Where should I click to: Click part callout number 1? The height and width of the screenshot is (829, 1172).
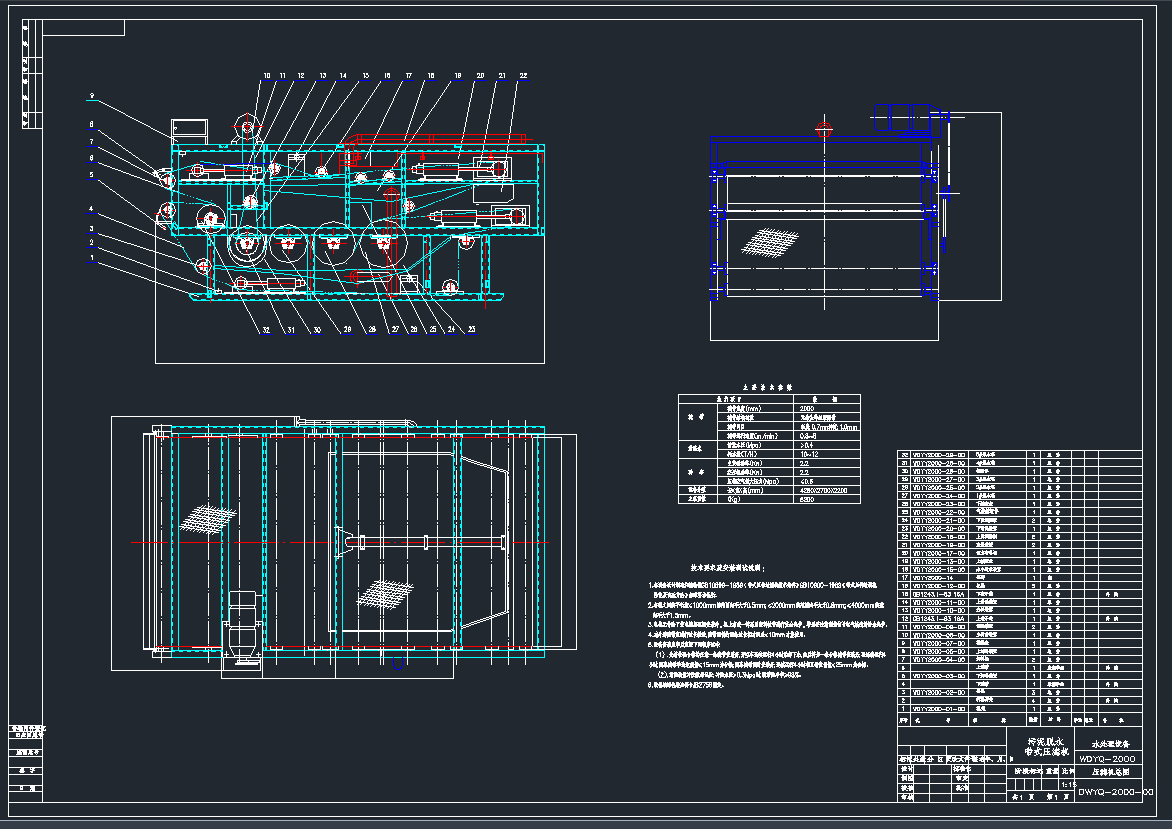point(91,258)
